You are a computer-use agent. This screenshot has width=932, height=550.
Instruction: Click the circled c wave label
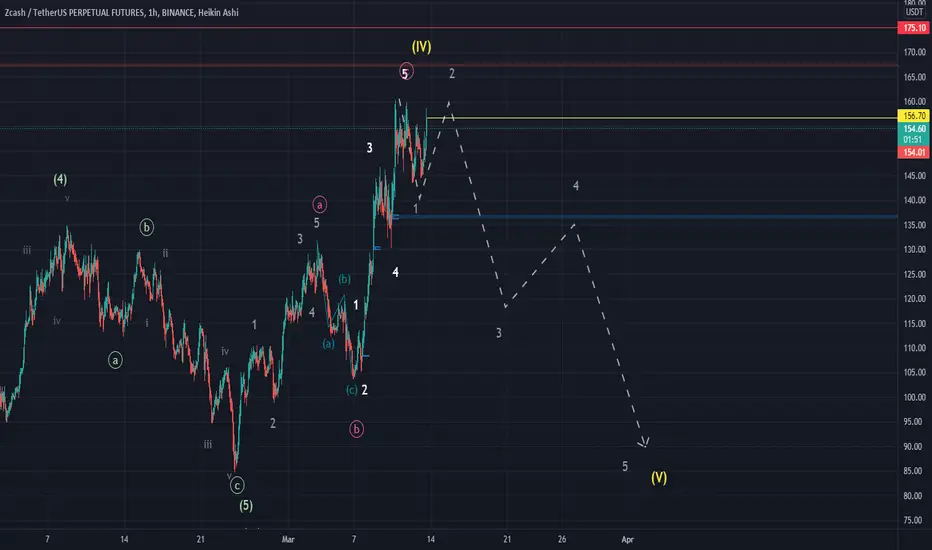coord(237,486)
